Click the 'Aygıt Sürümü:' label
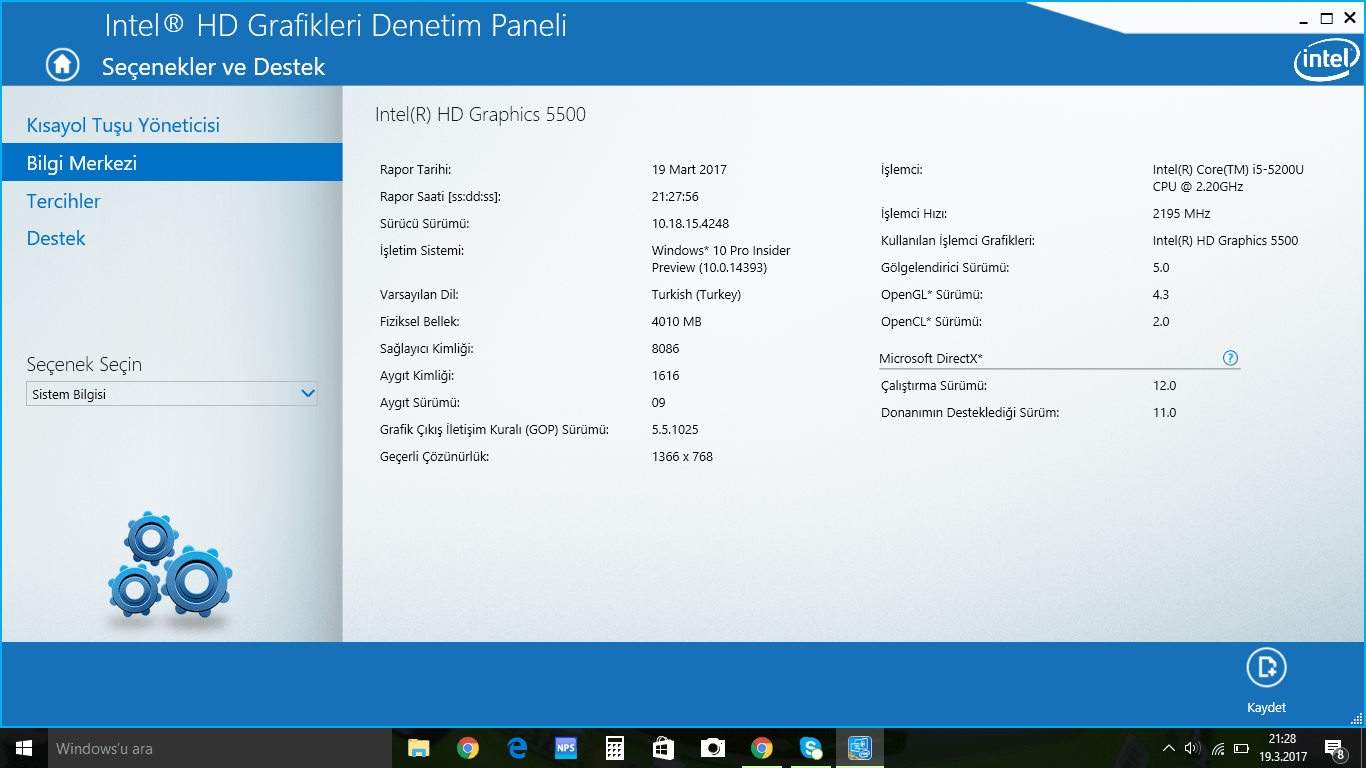This screenshot has height=768, width=1366. [x=420, y=402]
